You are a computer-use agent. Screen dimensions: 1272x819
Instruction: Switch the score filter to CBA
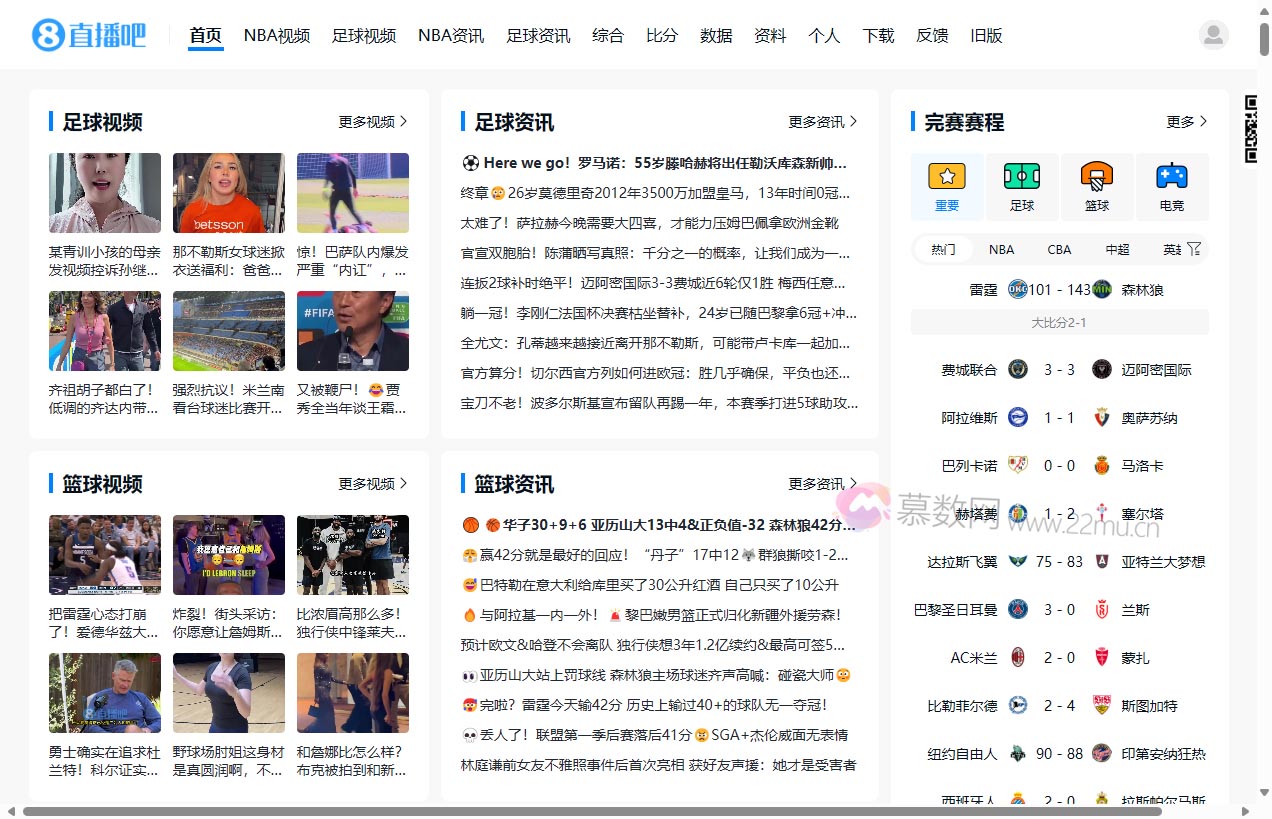click(1059, 248)
